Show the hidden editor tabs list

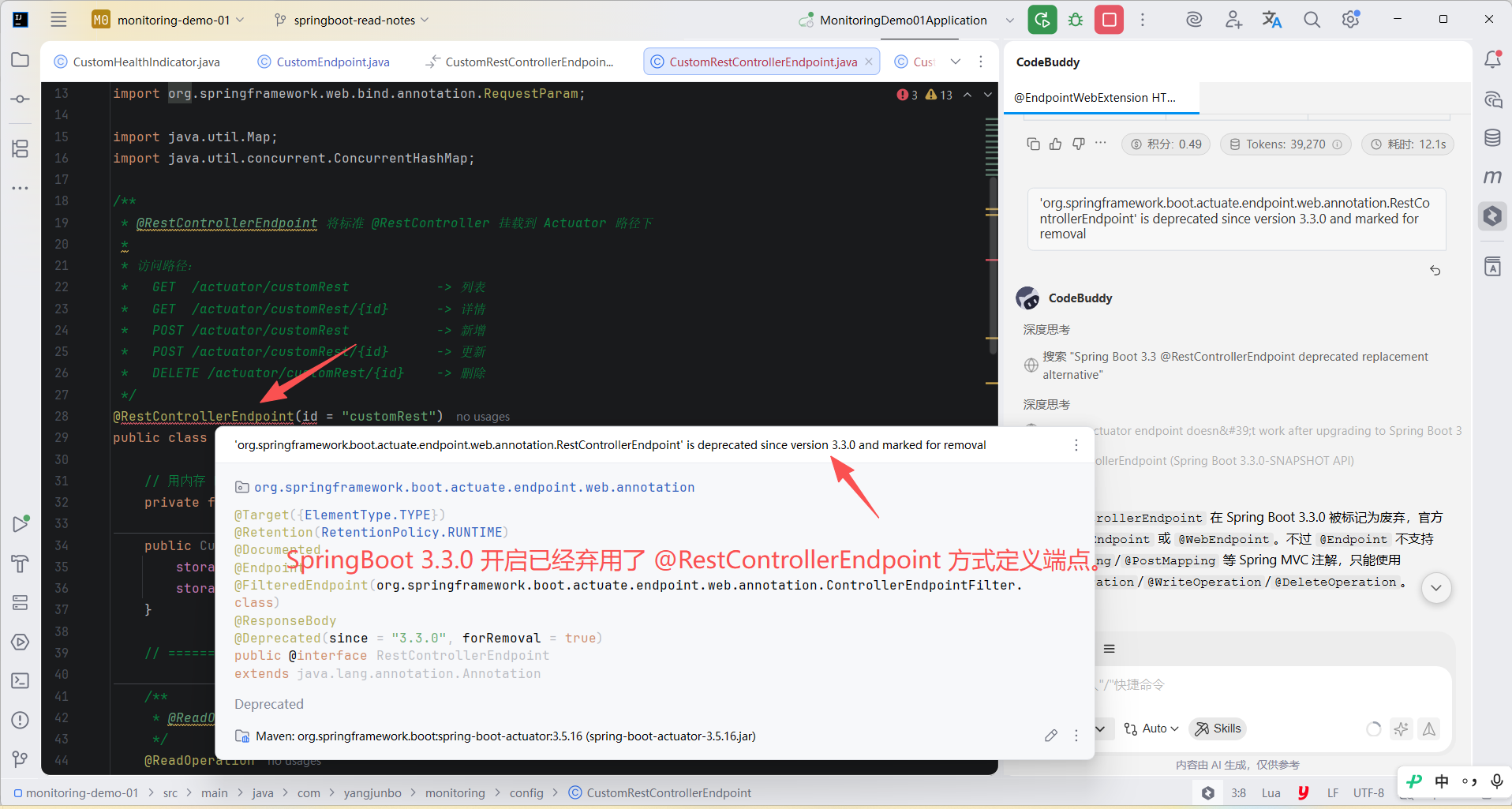pyautogui.click(x=956, y=62)
